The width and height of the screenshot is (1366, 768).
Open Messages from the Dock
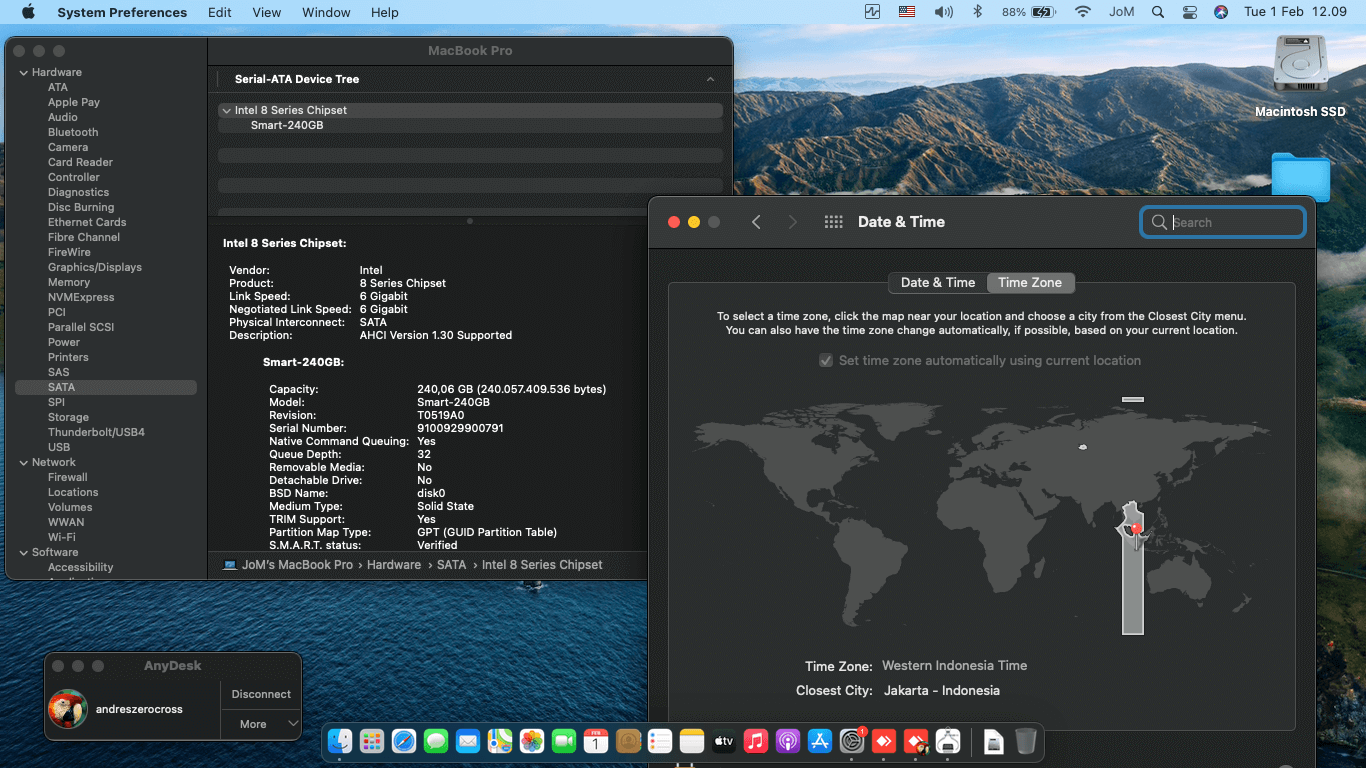(436, 741)
